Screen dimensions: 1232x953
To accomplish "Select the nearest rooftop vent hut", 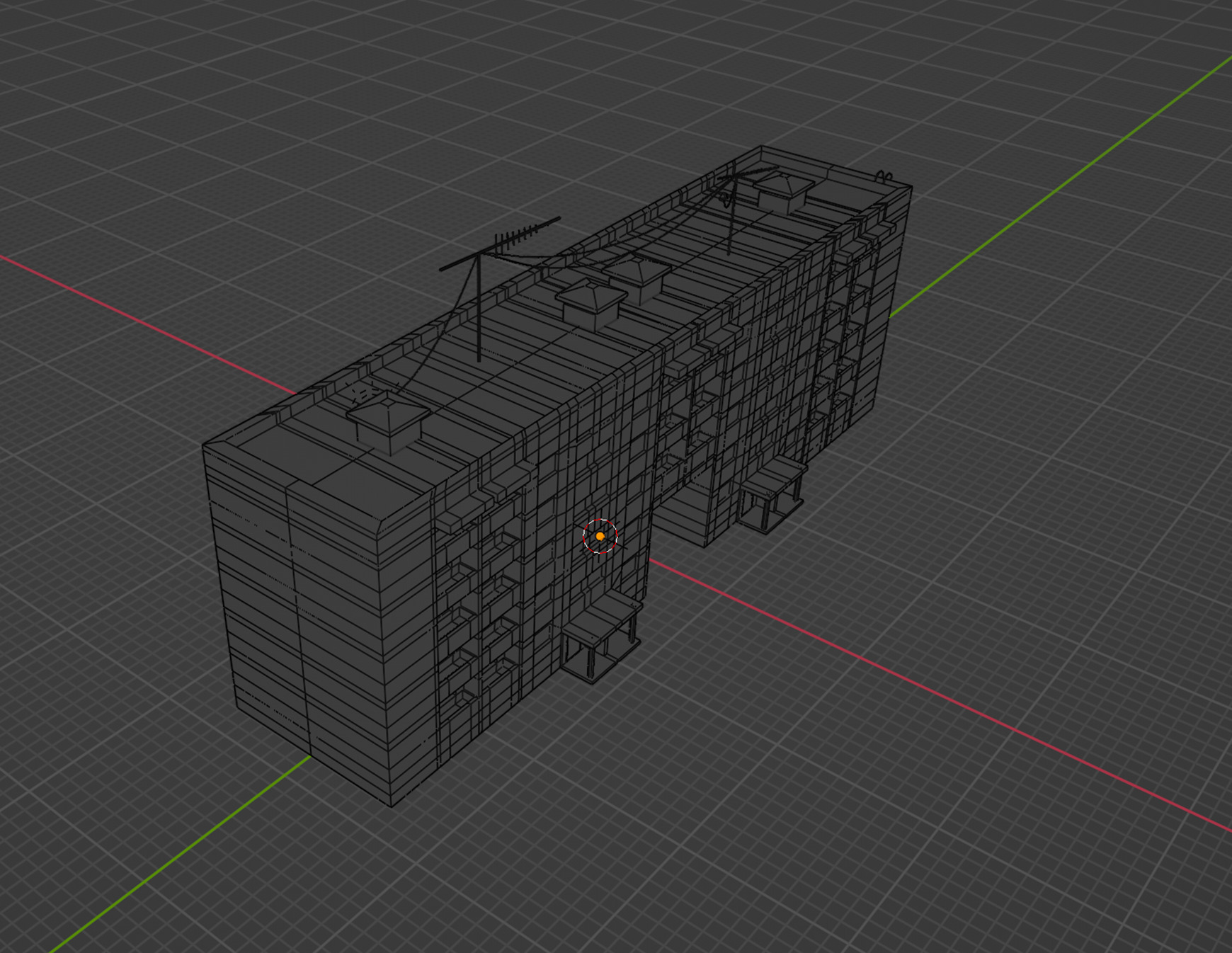I will coord(389,423).
